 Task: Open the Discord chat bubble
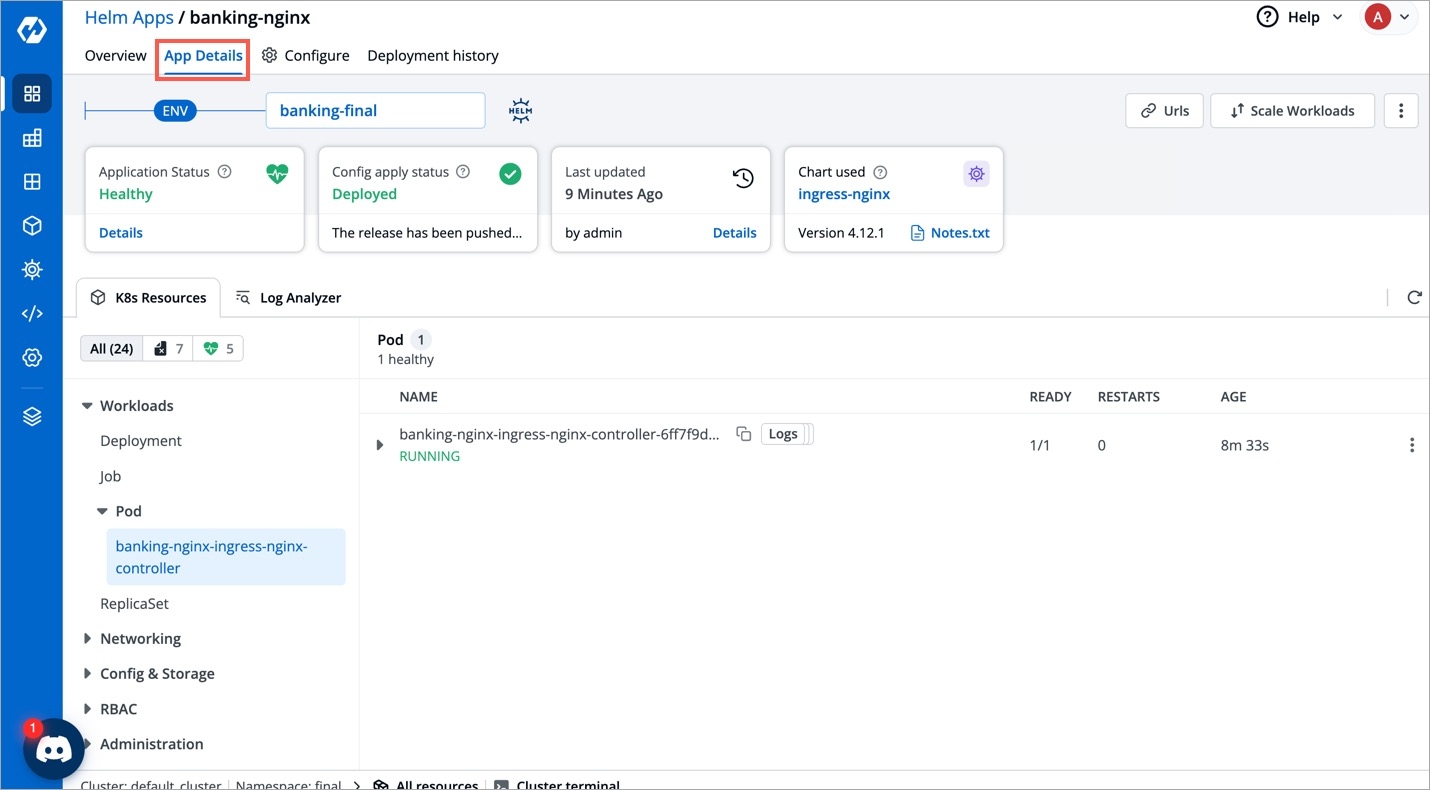[x=53, y=749]
